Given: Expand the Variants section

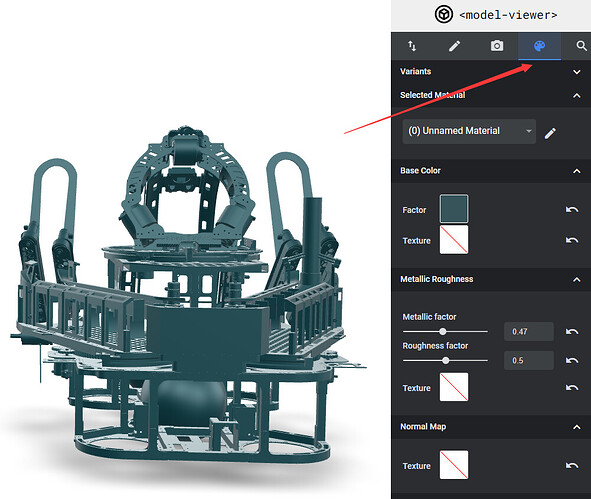Looking at the screenshot, I should 576,72.
